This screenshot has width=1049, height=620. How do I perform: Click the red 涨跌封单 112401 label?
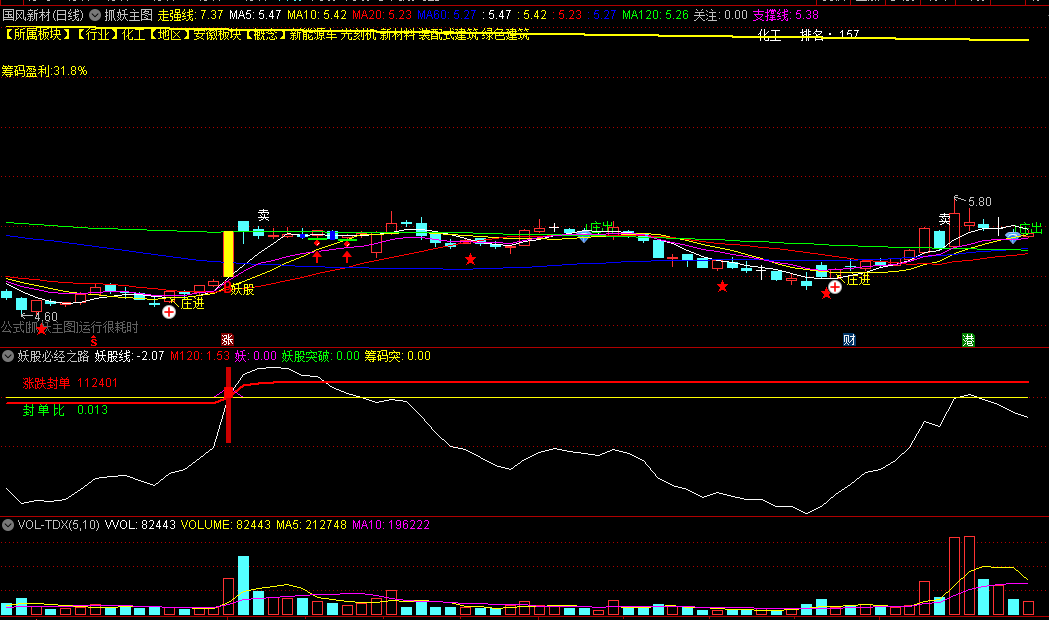pyautogui.click(x=70, y=383)
